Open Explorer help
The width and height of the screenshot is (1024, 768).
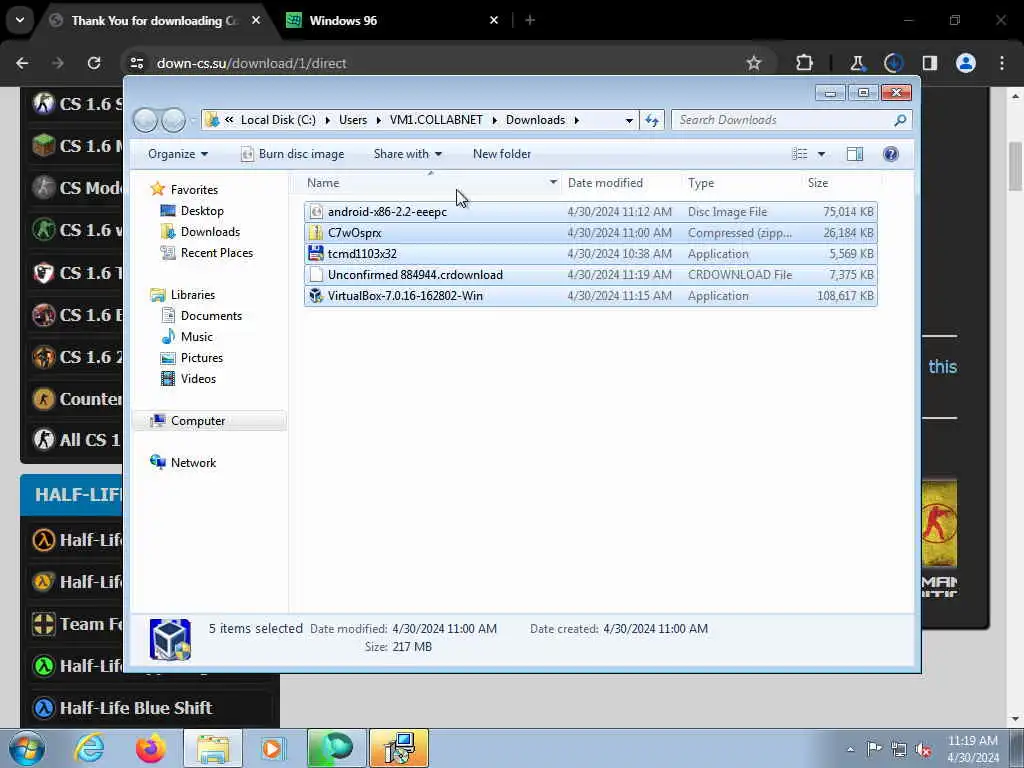tap(891, 154)
